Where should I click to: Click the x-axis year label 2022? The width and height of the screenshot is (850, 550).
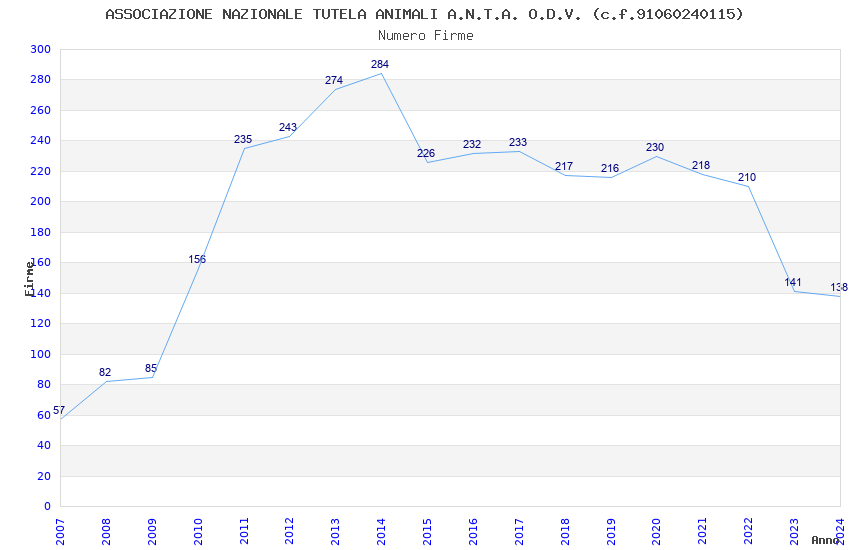coord(749,532)
